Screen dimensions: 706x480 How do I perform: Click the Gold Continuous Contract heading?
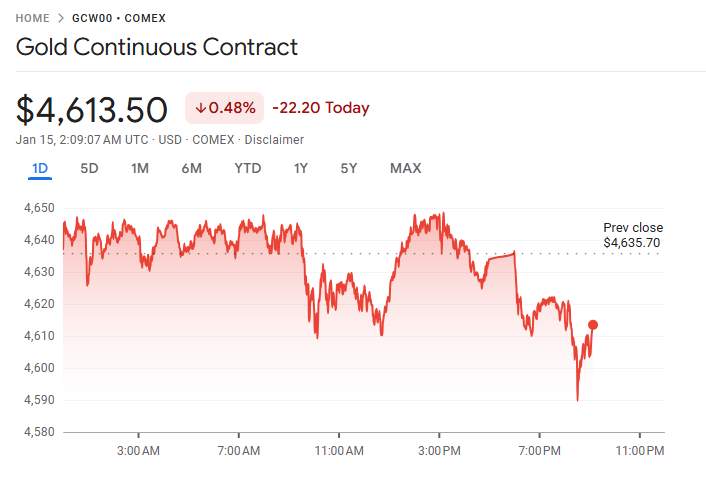157,47
